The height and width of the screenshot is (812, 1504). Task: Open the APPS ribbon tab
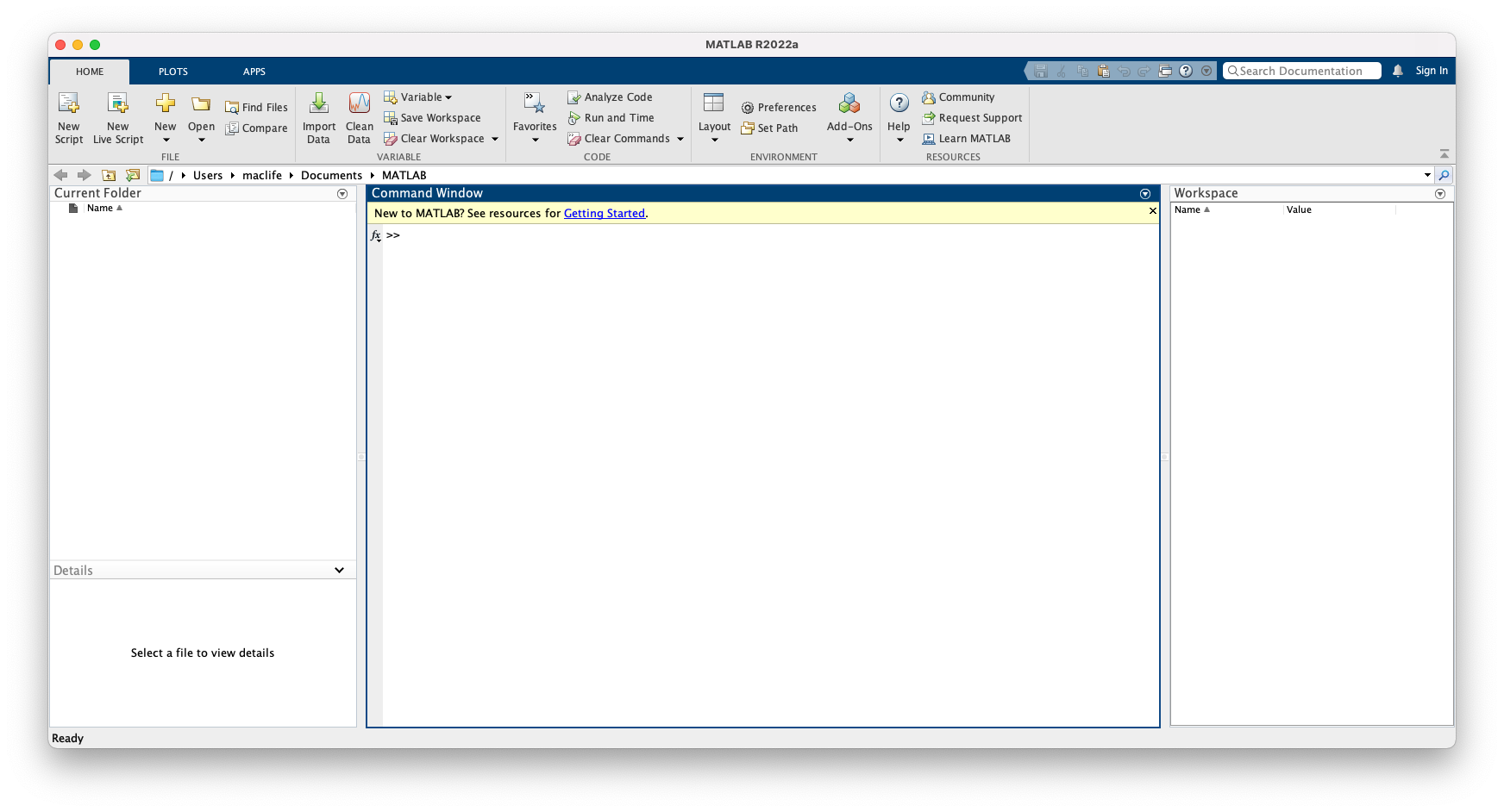click(254, 71)
